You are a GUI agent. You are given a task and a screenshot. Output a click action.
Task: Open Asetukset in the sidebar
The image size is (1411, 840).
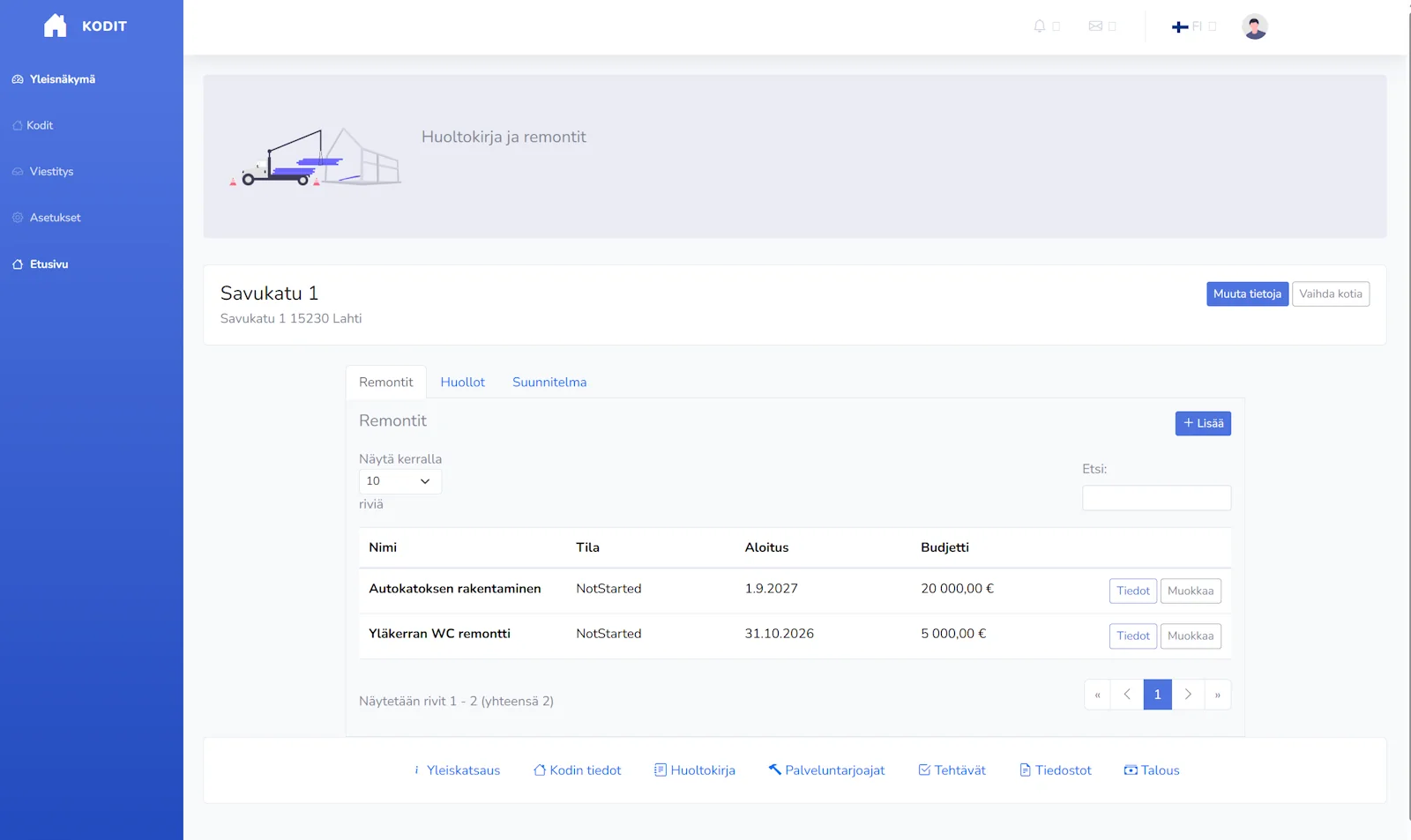tap(47, 218)
